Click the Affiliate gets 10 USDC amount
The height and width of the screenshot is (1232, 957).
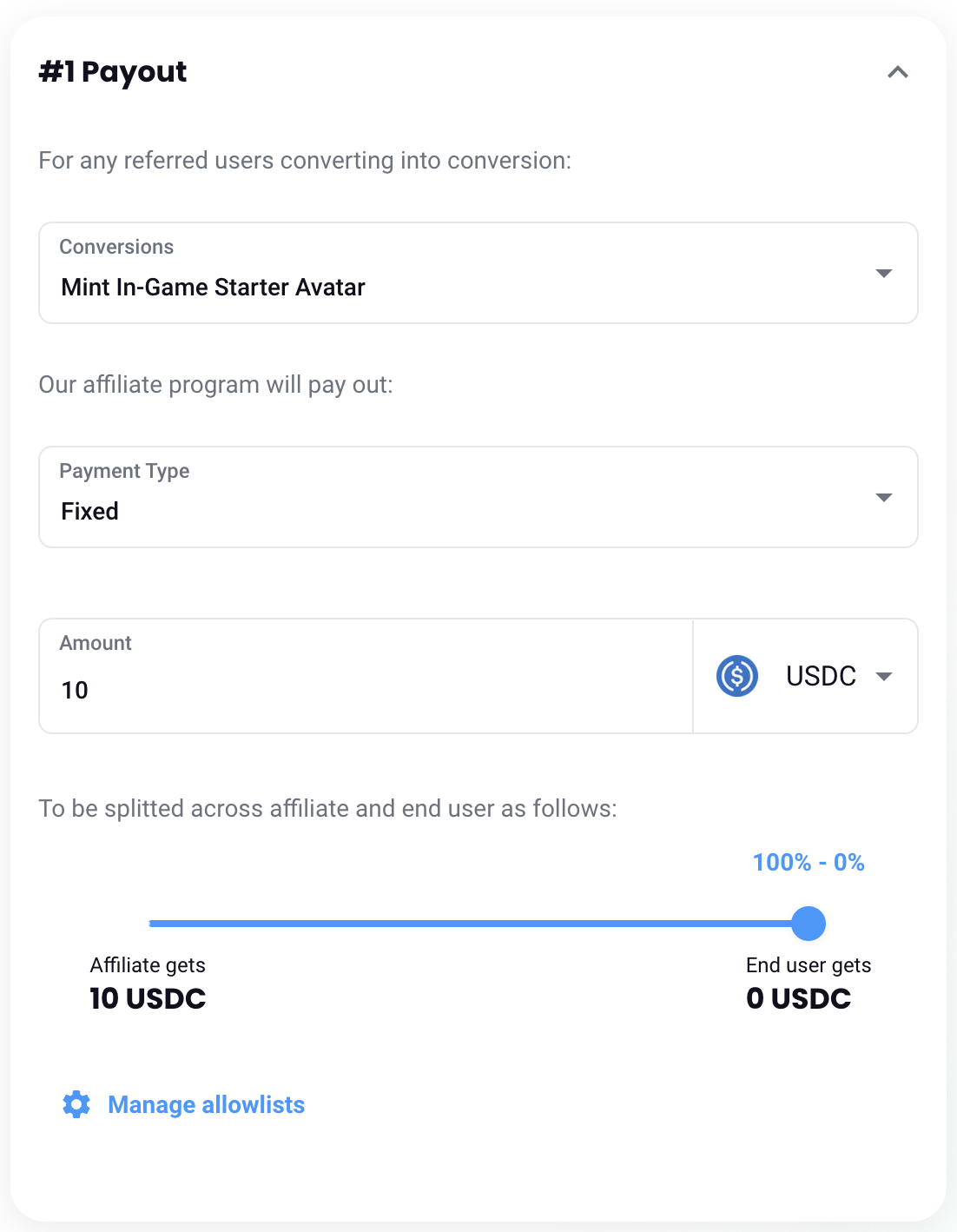click(148, 999)
